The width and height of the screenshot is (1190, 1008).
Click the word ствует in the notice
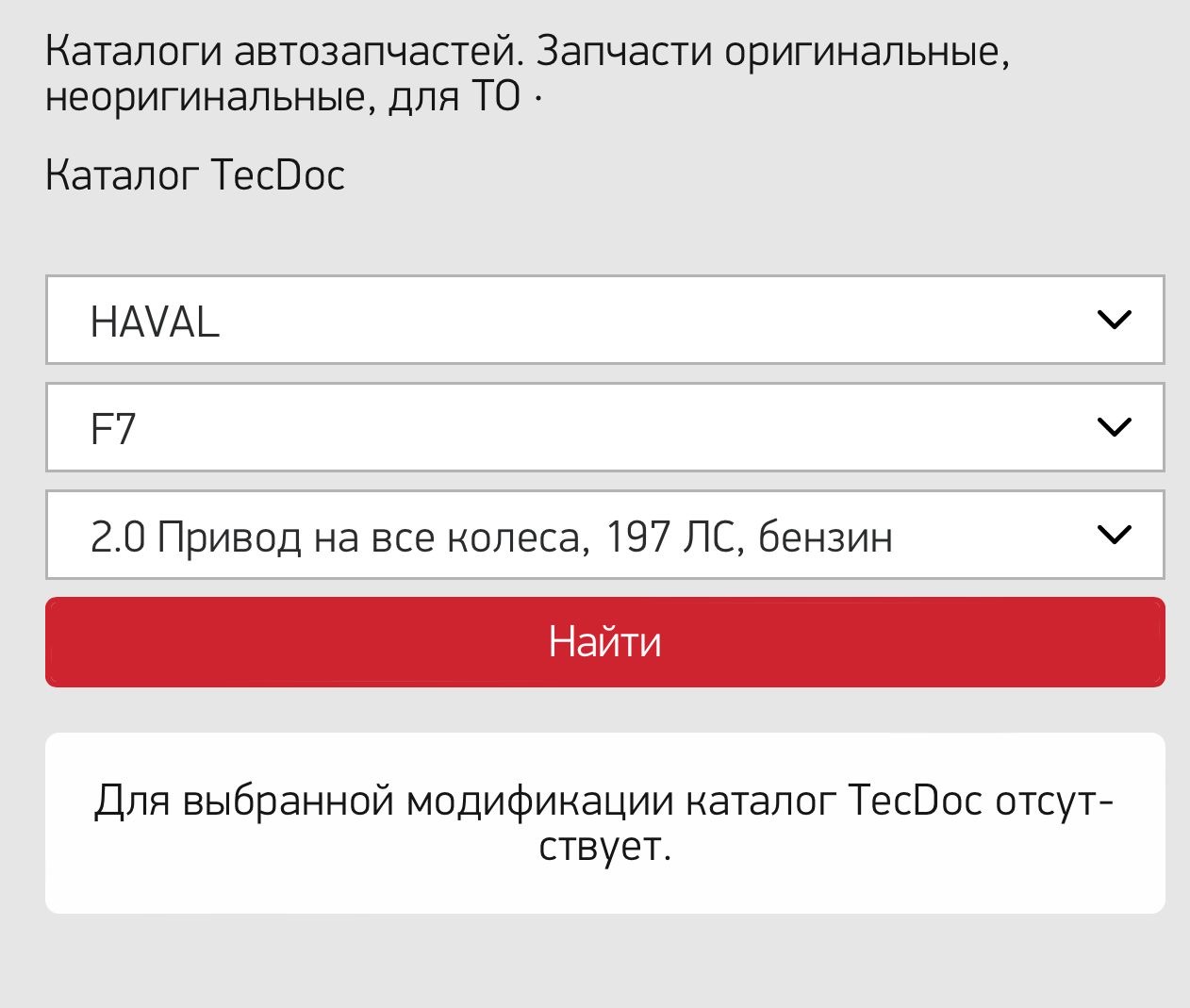coord(604,846)
